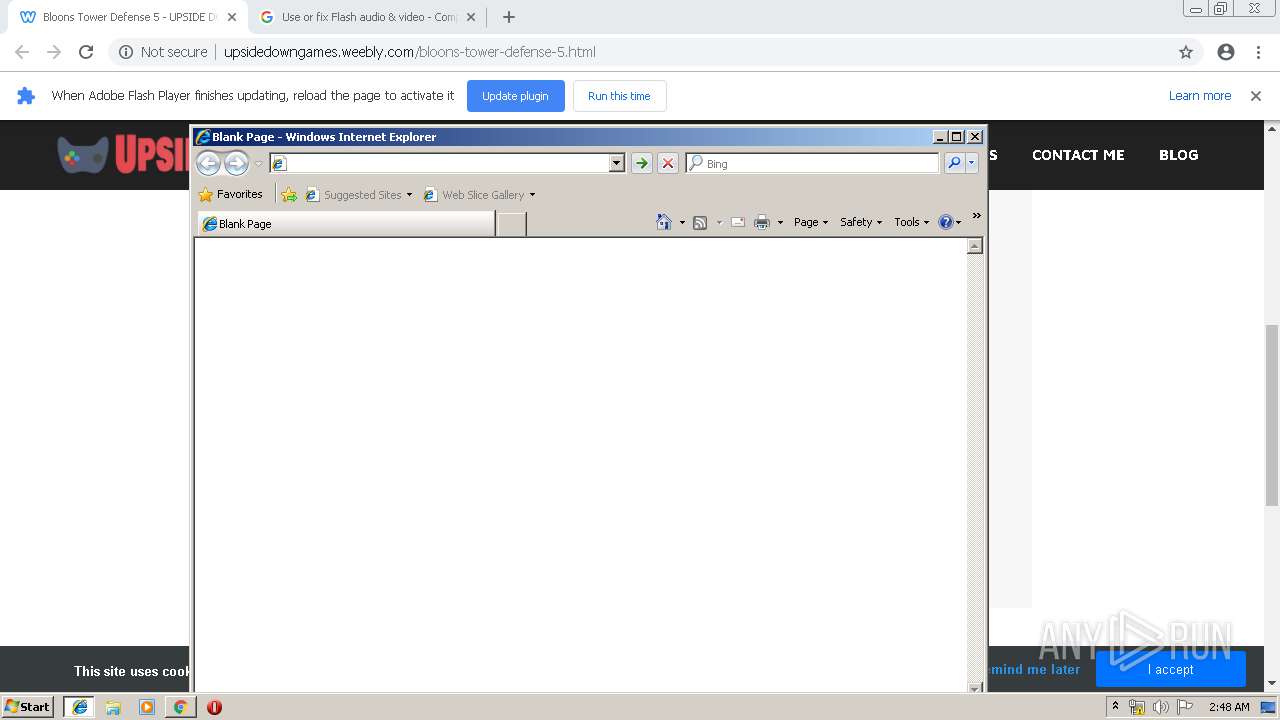Open Web Slice Gallery dropdown
The height and width of the screenshot is (720, 1280).
[479, 195]
